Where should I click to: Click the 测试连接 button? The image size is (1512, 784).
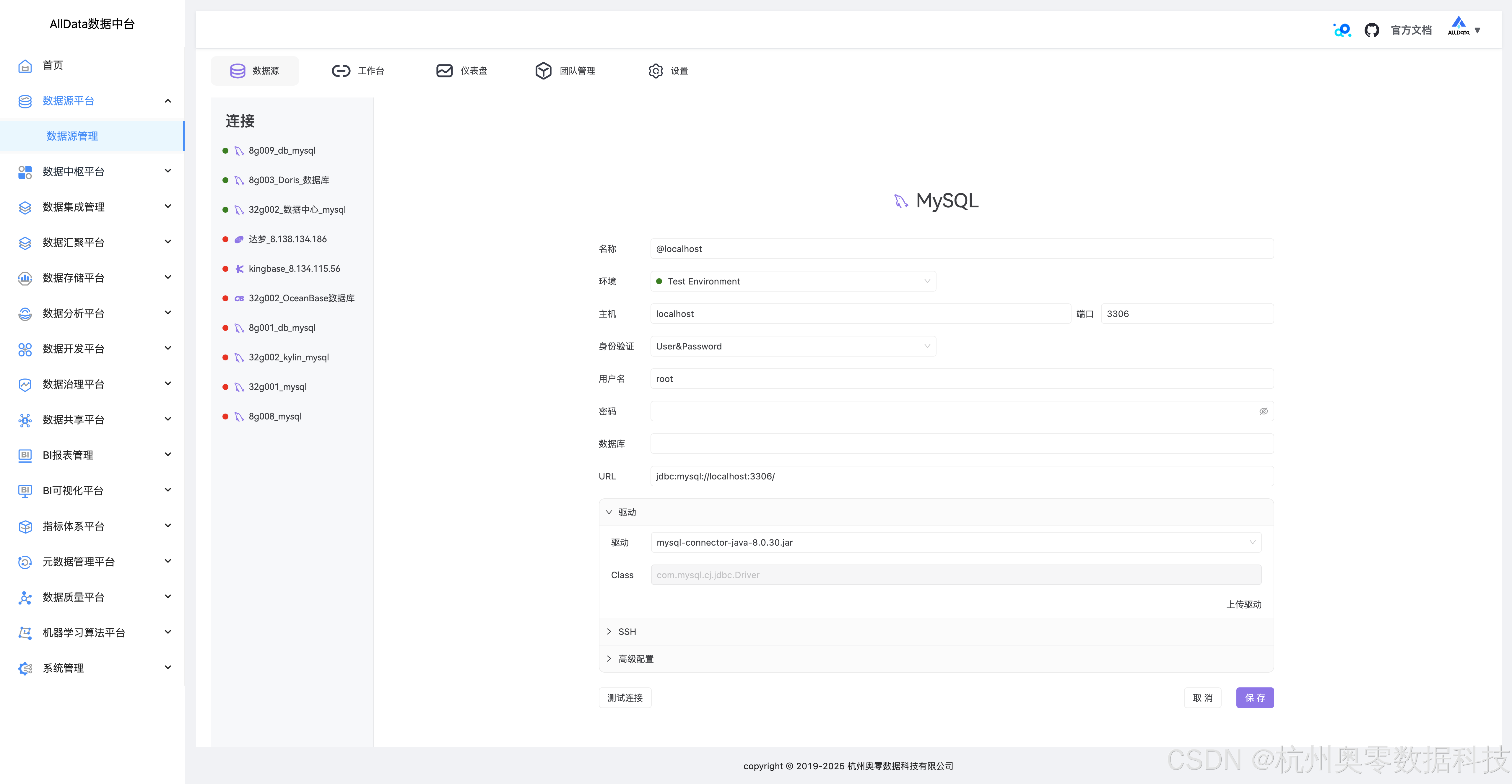625,698
